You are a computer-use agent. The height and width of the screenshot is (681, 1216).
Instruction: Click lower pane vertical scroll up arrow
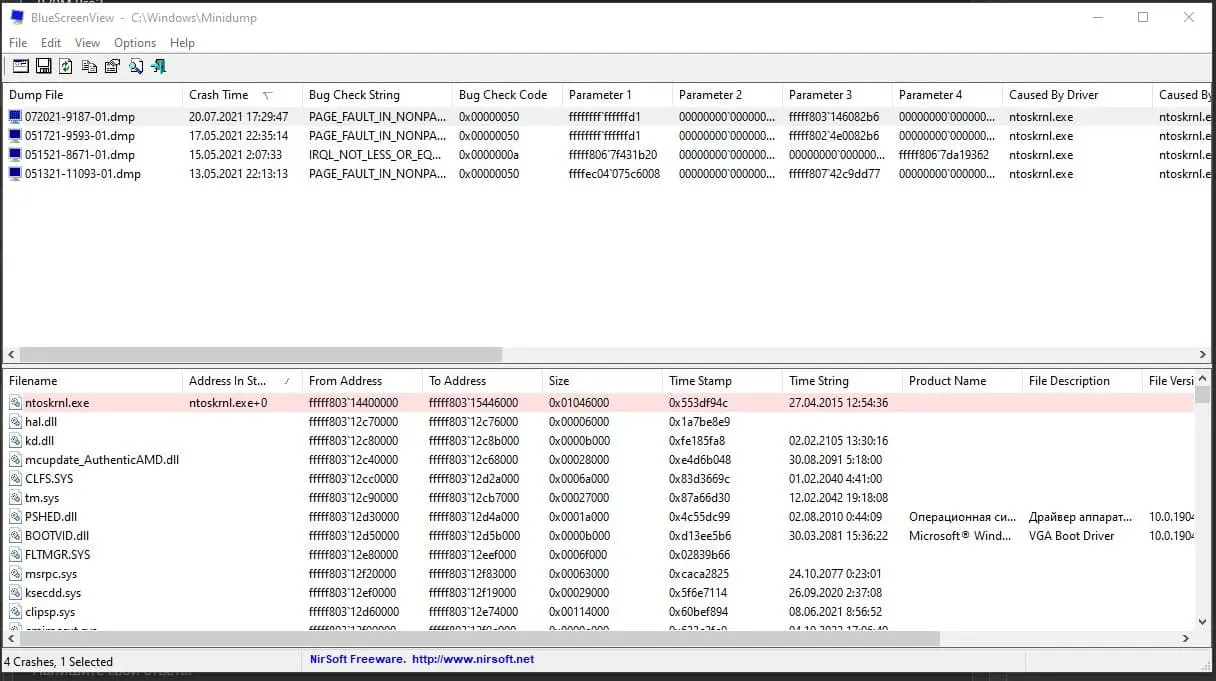pos(1203,380)
